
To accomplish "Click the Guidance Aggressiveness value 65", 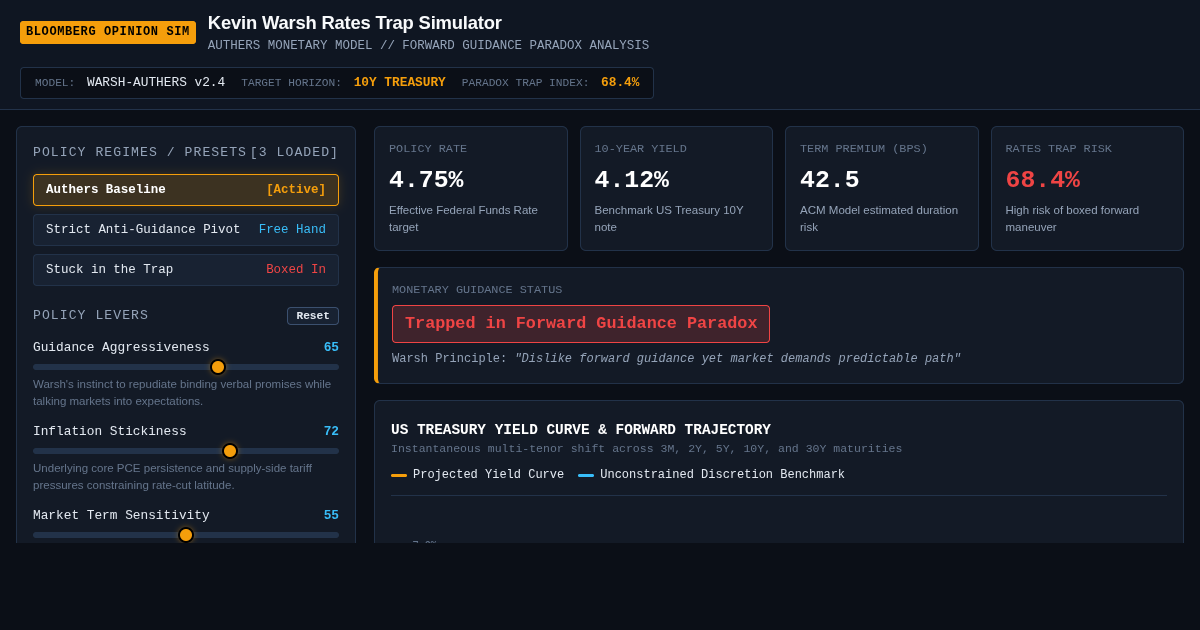I will click(331, 348).
